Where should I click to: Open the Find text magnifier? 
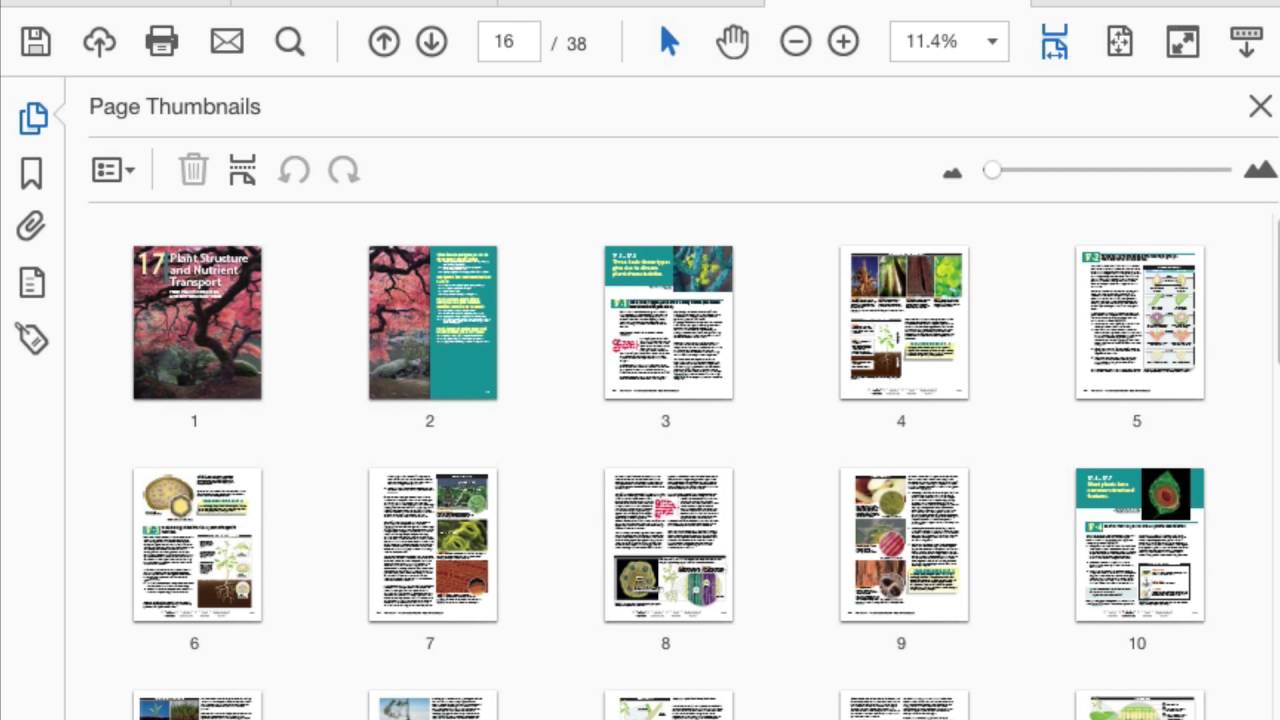(290, 42)
